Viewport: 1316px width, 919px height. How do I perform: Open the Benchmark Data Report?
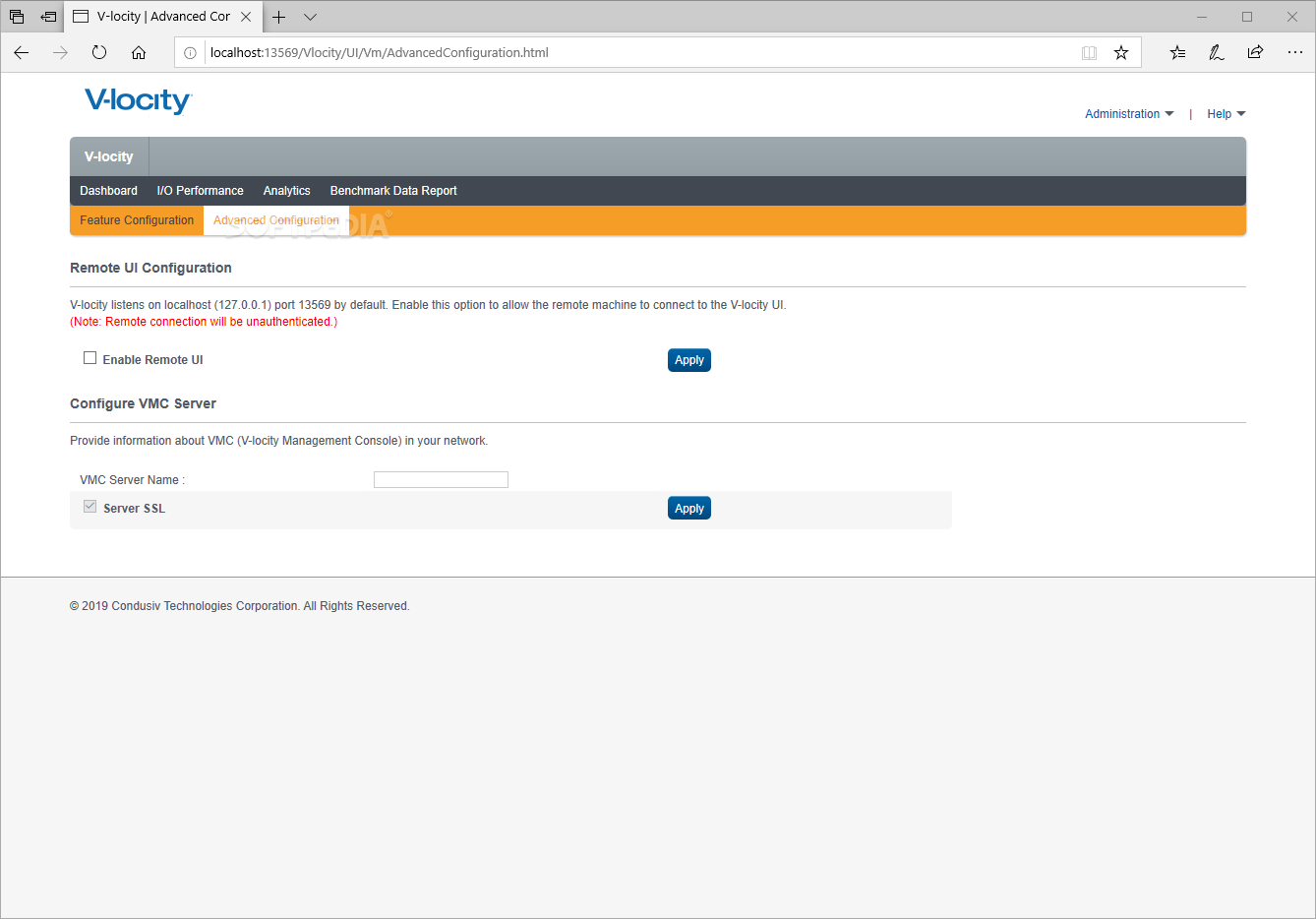[393, 191]
